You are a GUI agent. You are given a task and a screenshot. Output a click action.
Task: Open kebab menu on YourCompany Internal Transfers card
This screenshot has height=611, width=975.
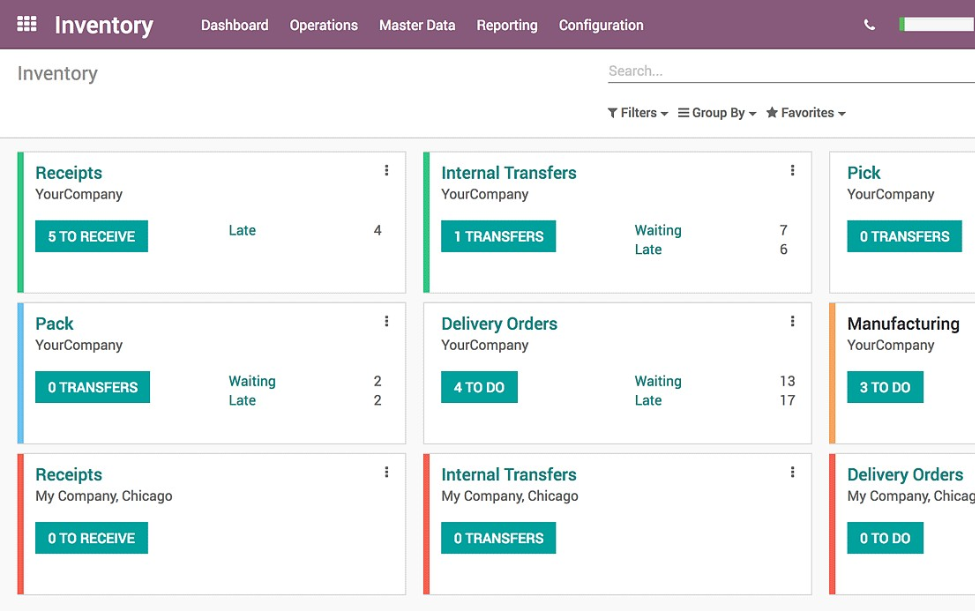click(x=792, y=170)
